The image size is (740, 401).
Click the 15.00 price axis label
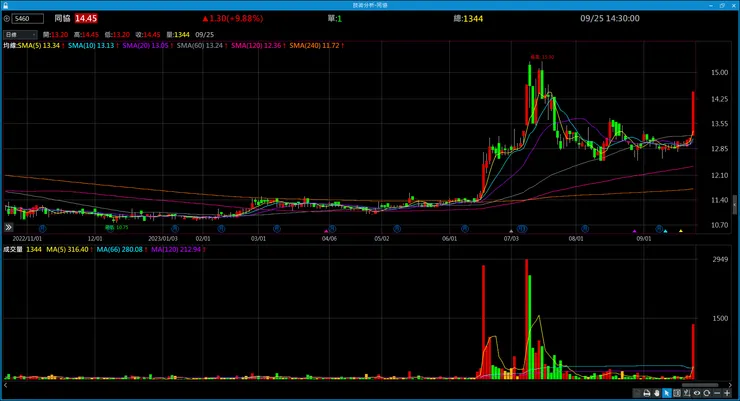coord(719,72)
